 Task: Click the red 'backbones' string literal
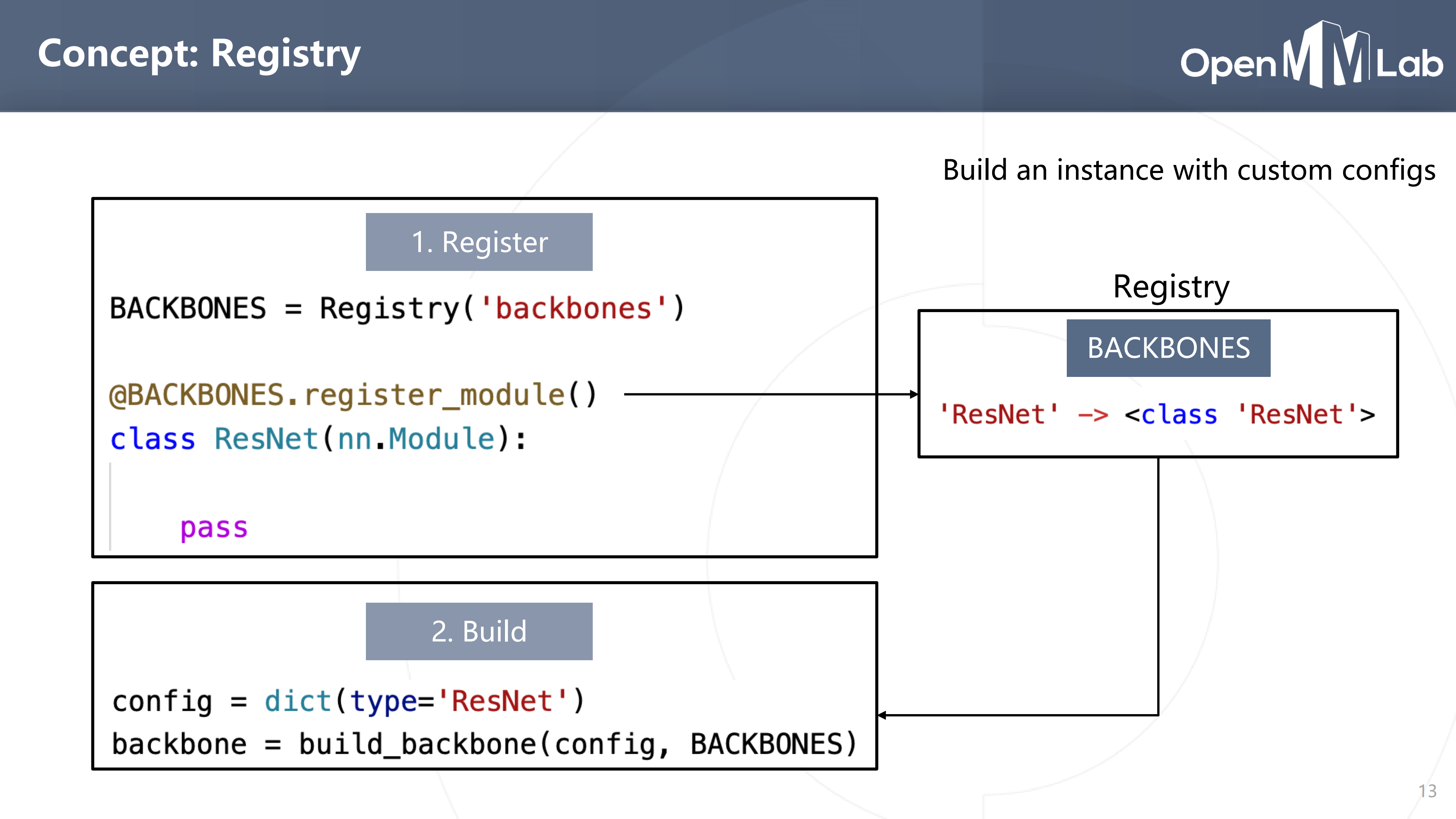click(x=573, y=308)
